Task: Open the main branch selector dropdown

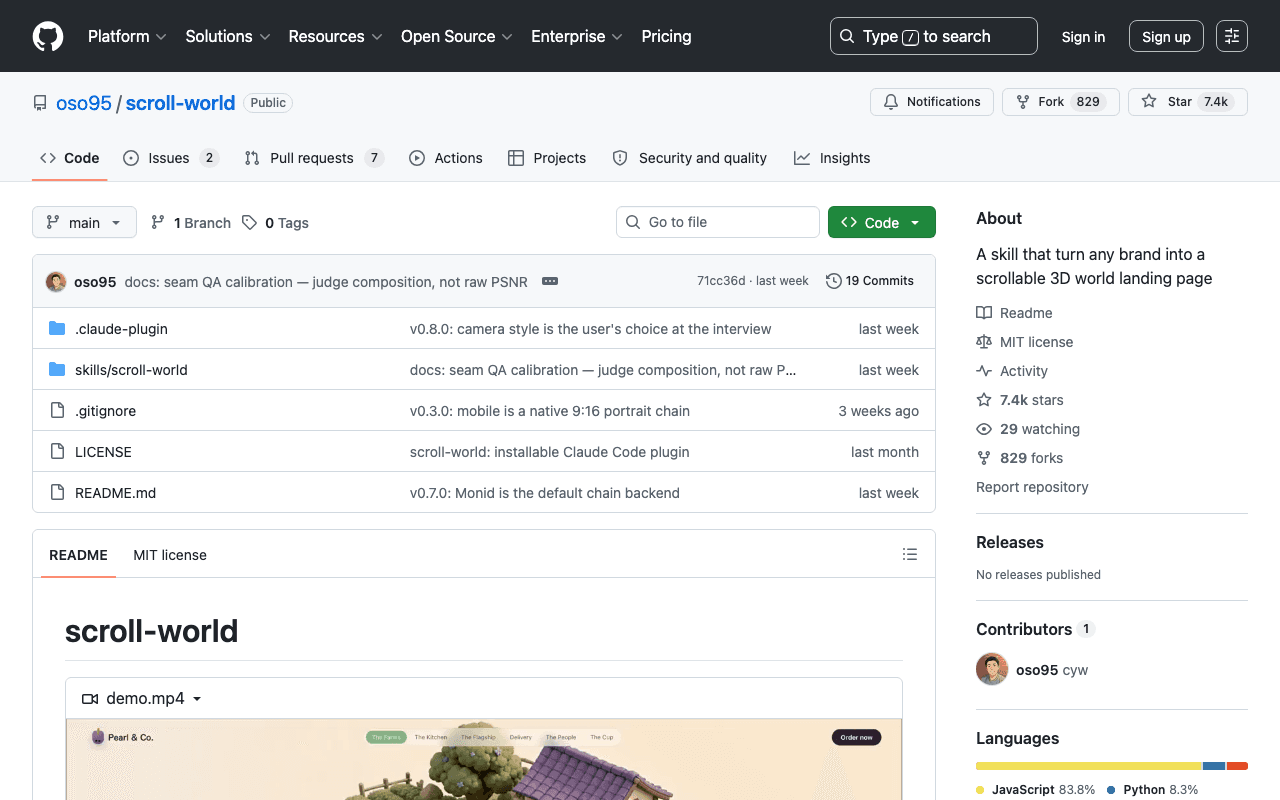Action: tap(84, 222)
